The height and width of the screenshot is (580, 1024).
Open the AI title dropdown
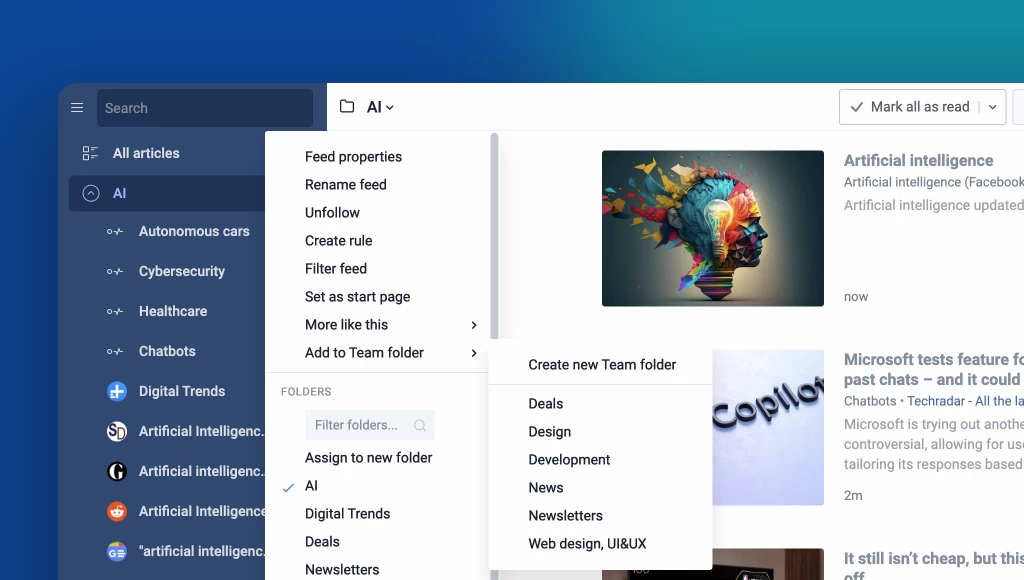click(381, 107)
